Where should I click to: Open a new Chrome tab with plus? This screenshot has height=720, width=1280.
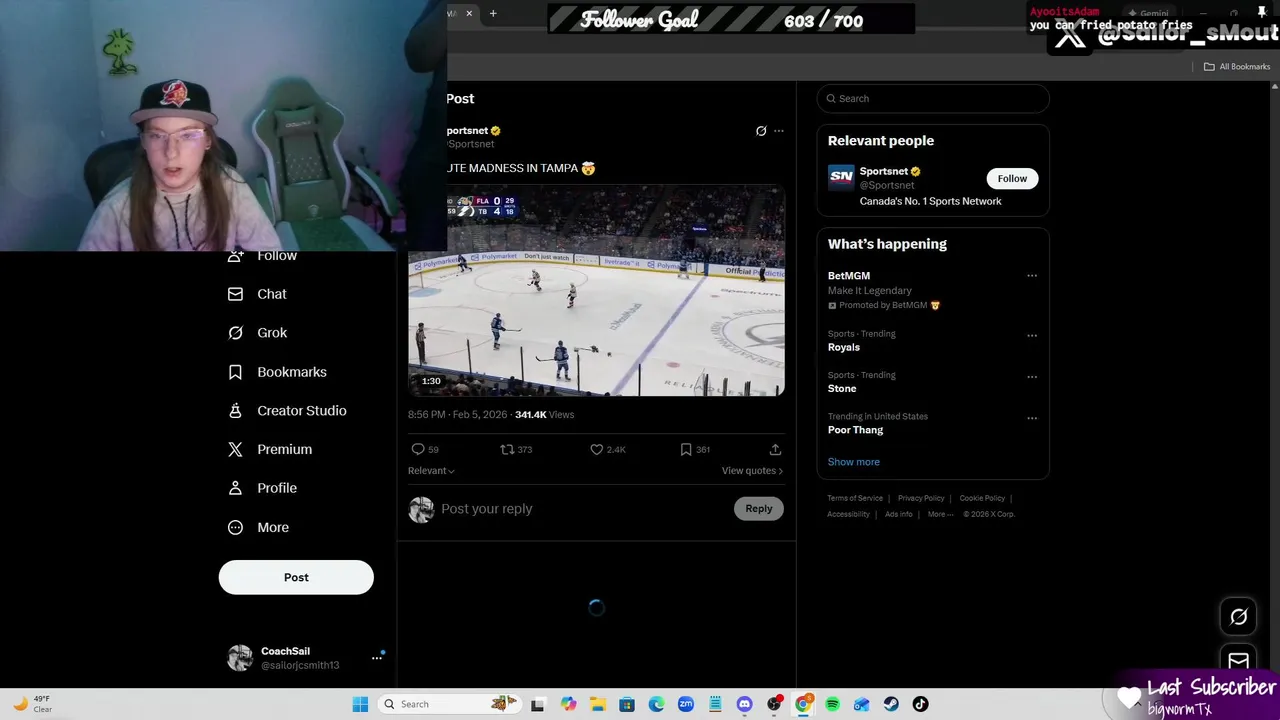click(493, 13)
